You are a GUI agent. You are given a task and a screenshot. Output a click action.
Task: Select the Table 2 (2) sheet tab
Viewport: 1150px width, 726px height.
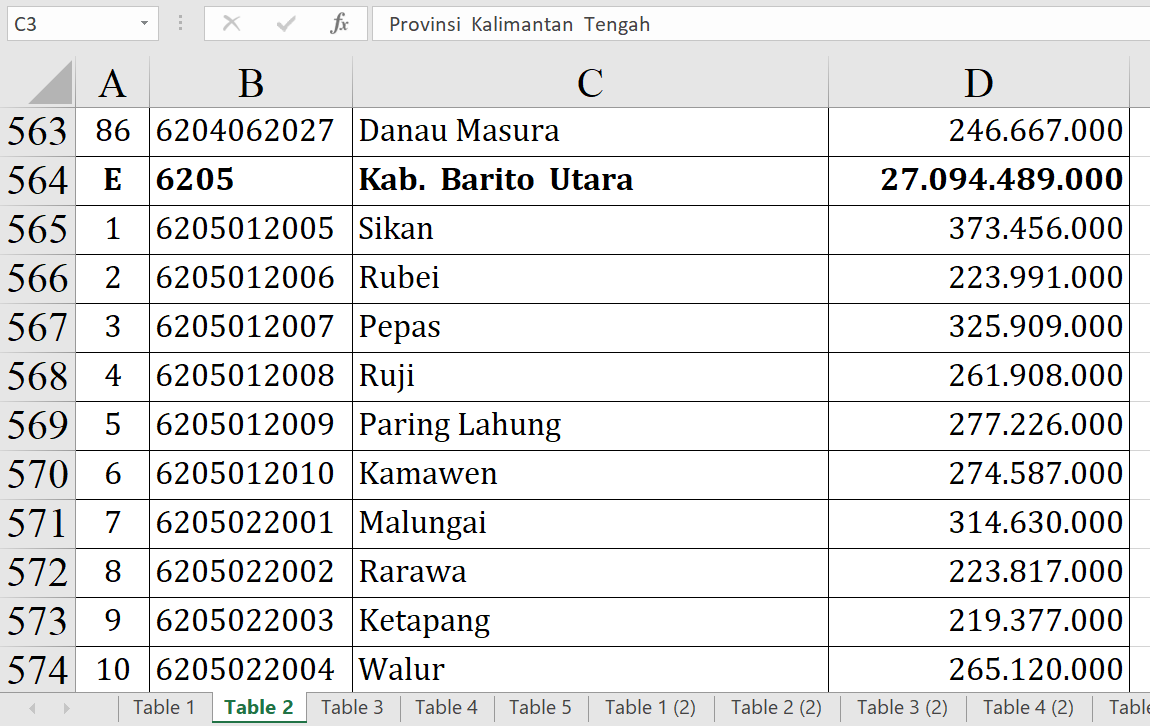tap(776, 707)
